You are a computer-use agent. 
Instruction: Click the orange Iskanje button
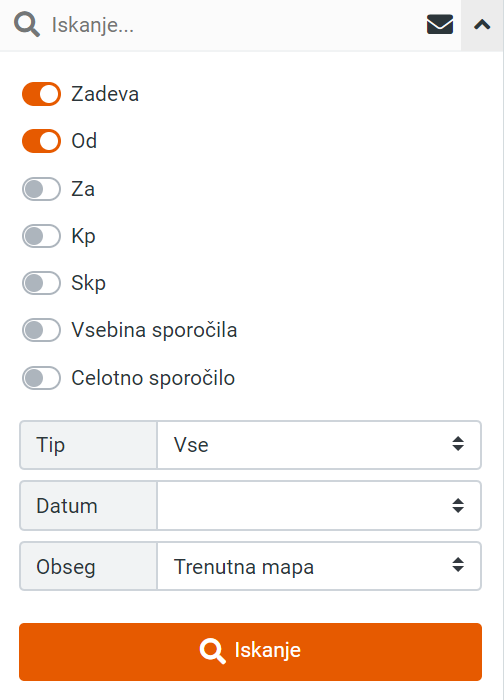pyautogui.click(x=250, y=652)
